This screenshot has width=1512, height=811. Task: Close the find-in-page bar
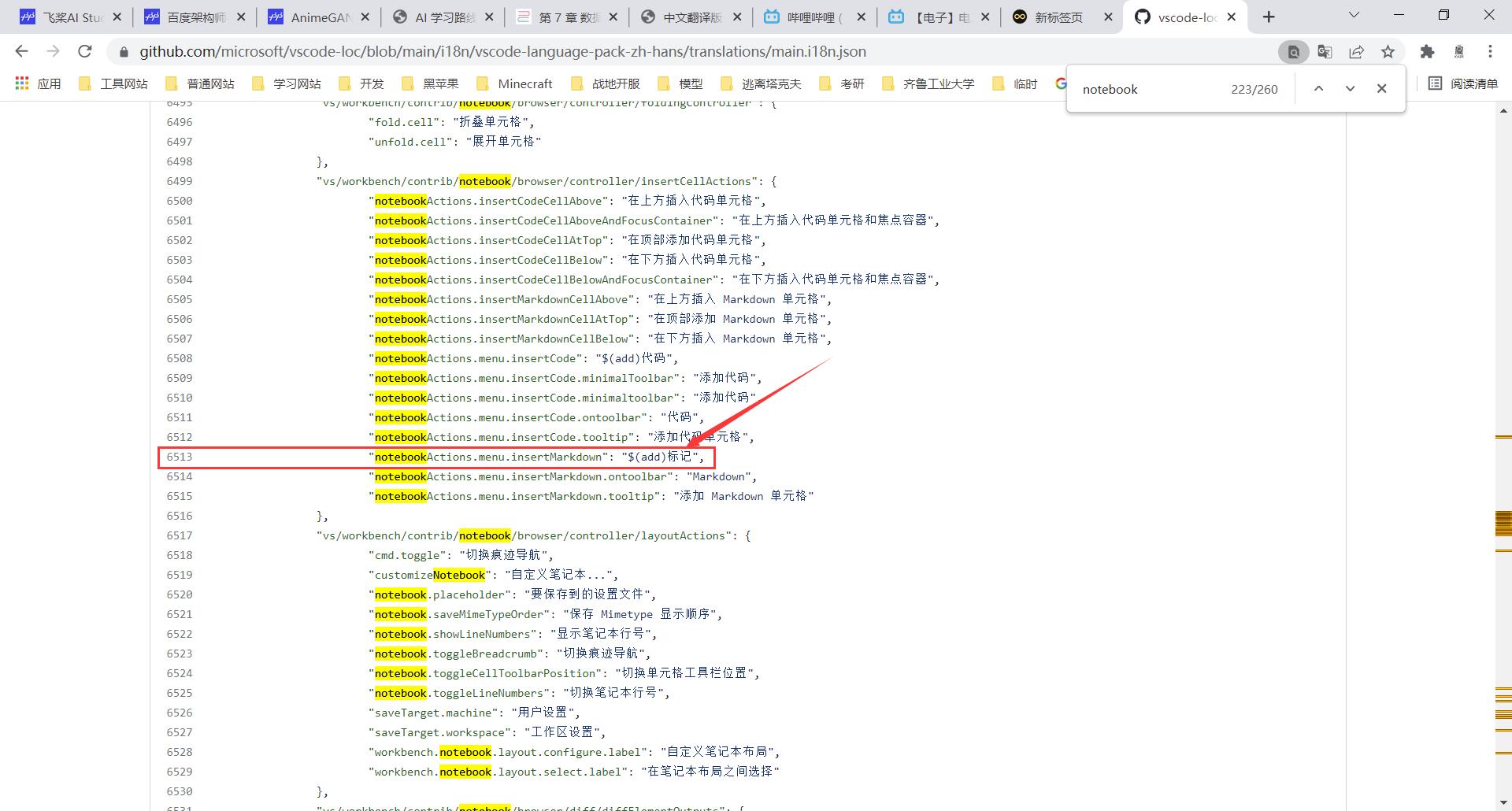[1382, 88]
